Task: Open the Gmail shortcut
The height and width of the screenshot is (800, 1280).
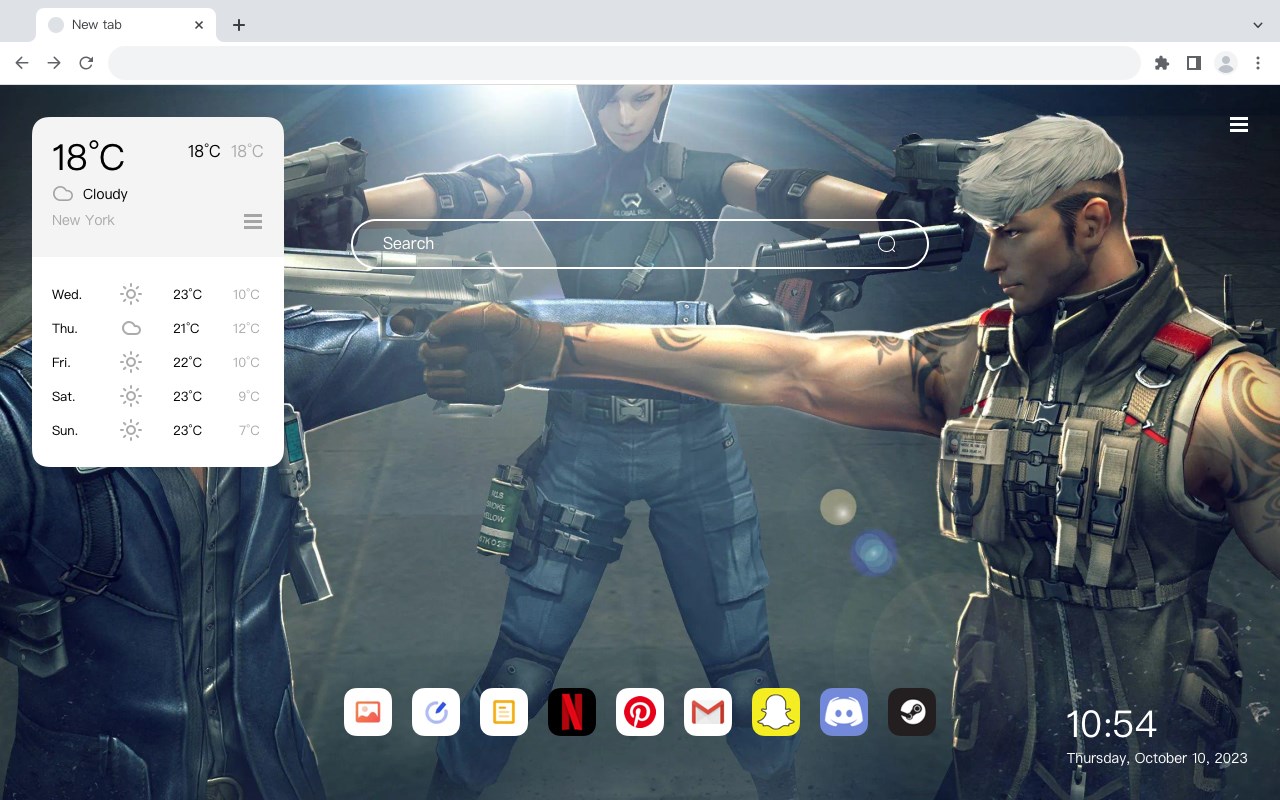Action: [708, 712]
